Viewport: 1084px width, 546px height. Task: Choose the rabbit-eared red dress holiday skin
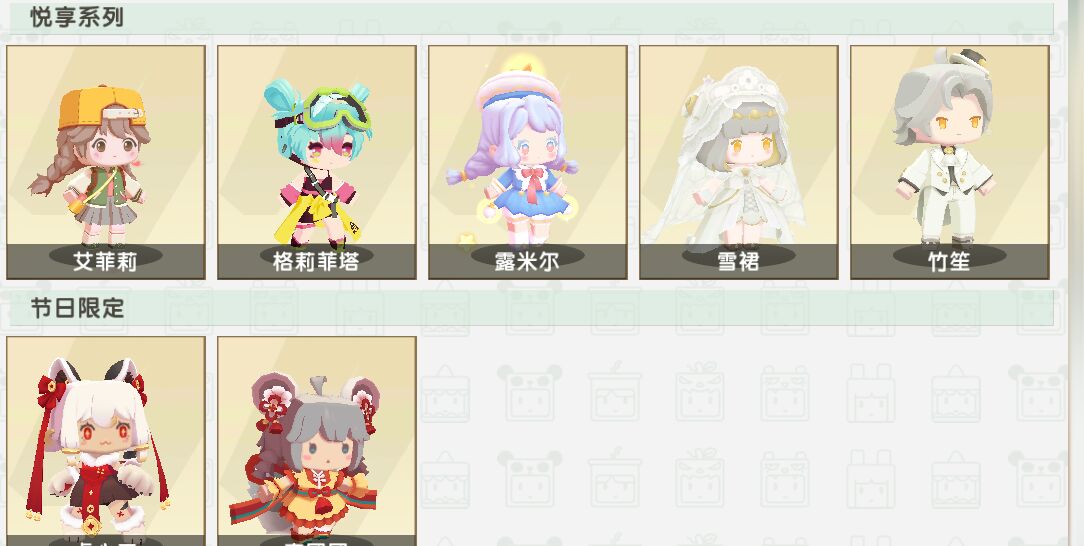106,441
